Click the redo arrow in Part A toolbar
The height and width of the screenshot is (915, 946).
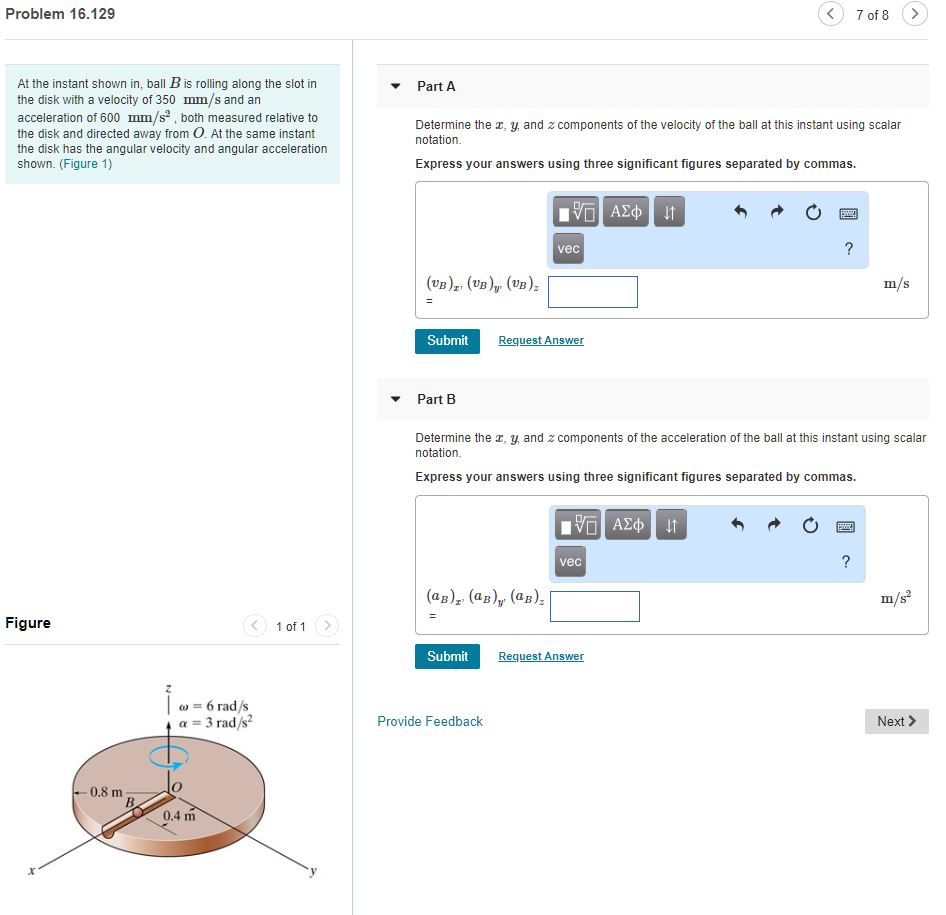point(776,211)
